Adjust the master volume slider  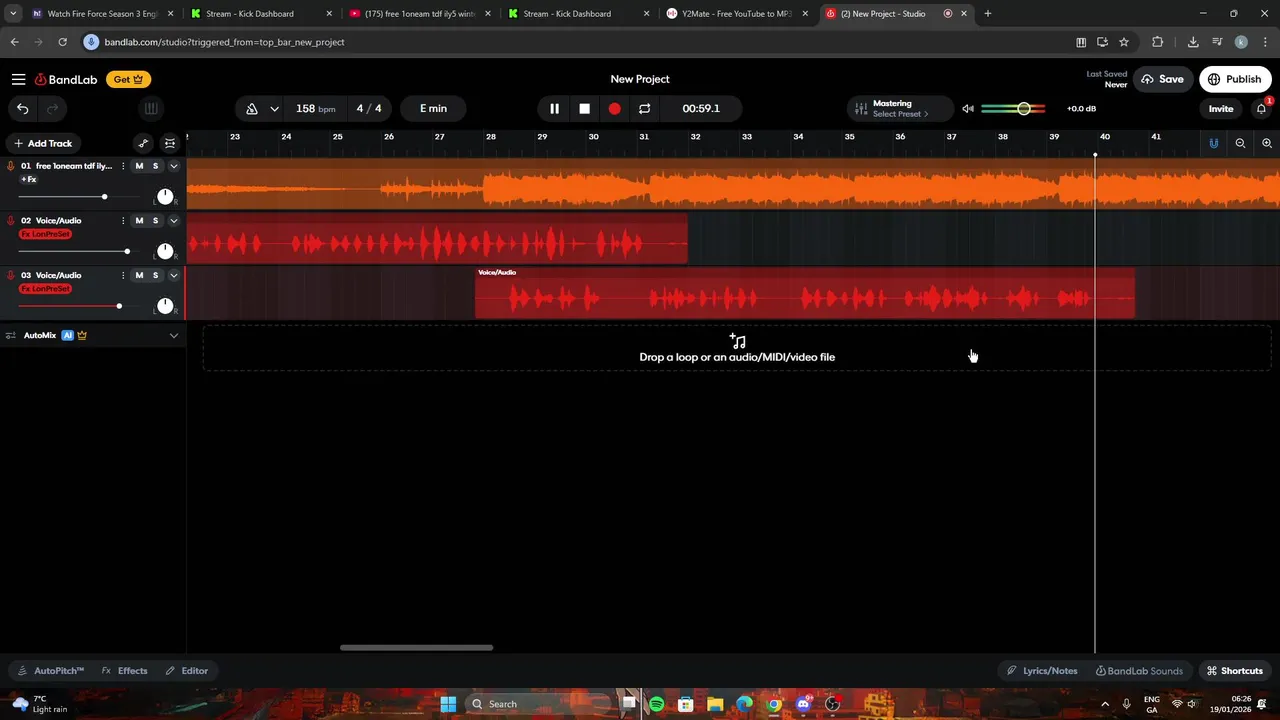1013,108
